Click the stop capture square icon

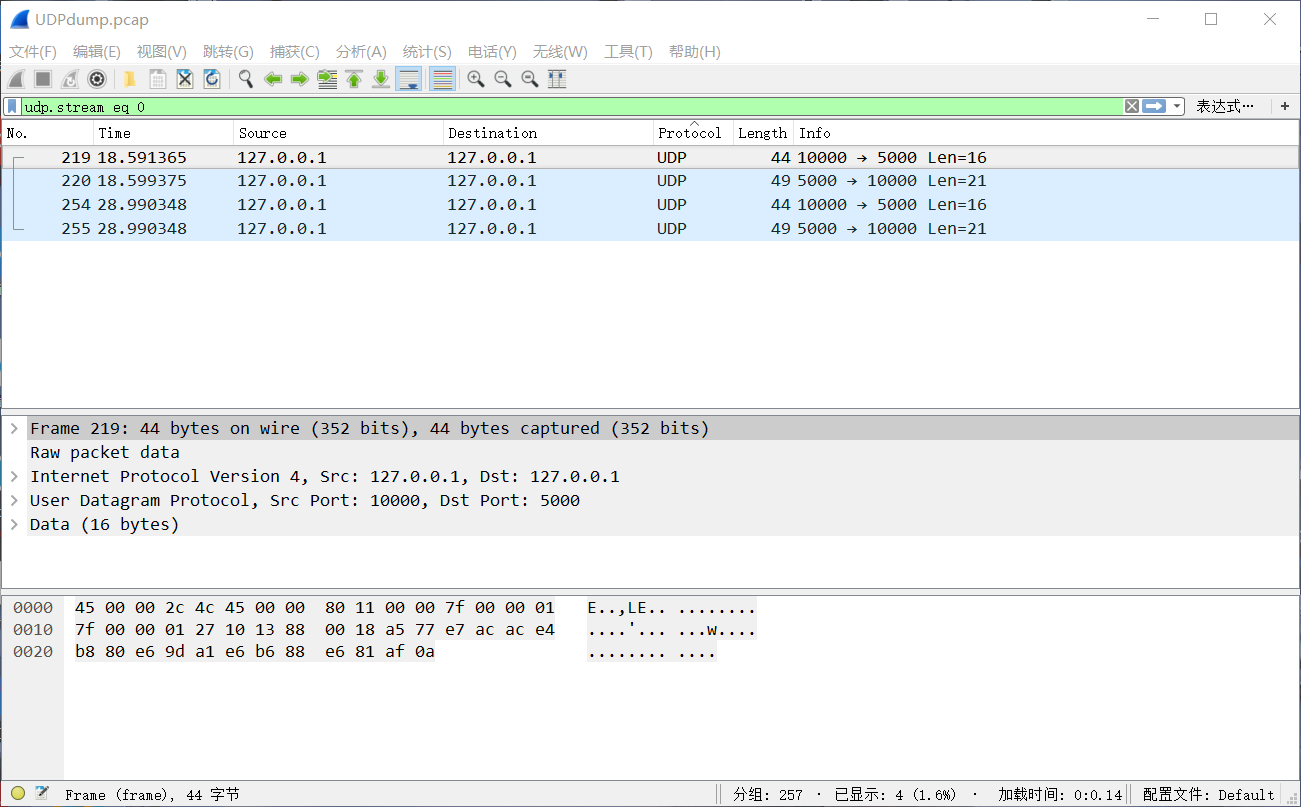pos(43,79)
